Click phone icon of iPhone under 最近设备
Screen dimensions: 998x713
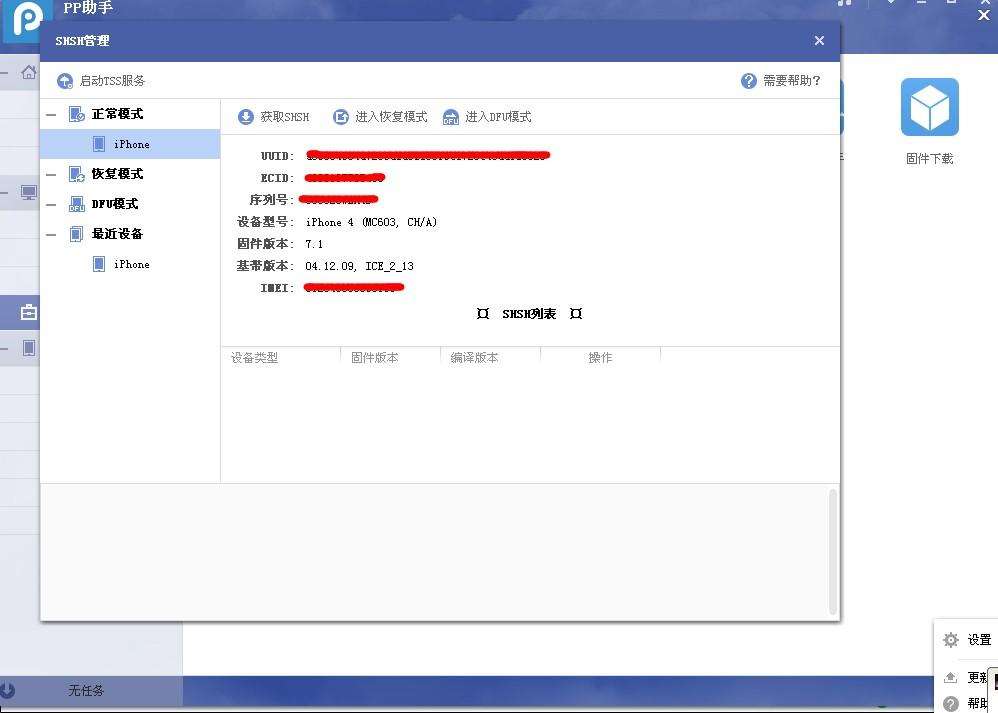point(99,264)
